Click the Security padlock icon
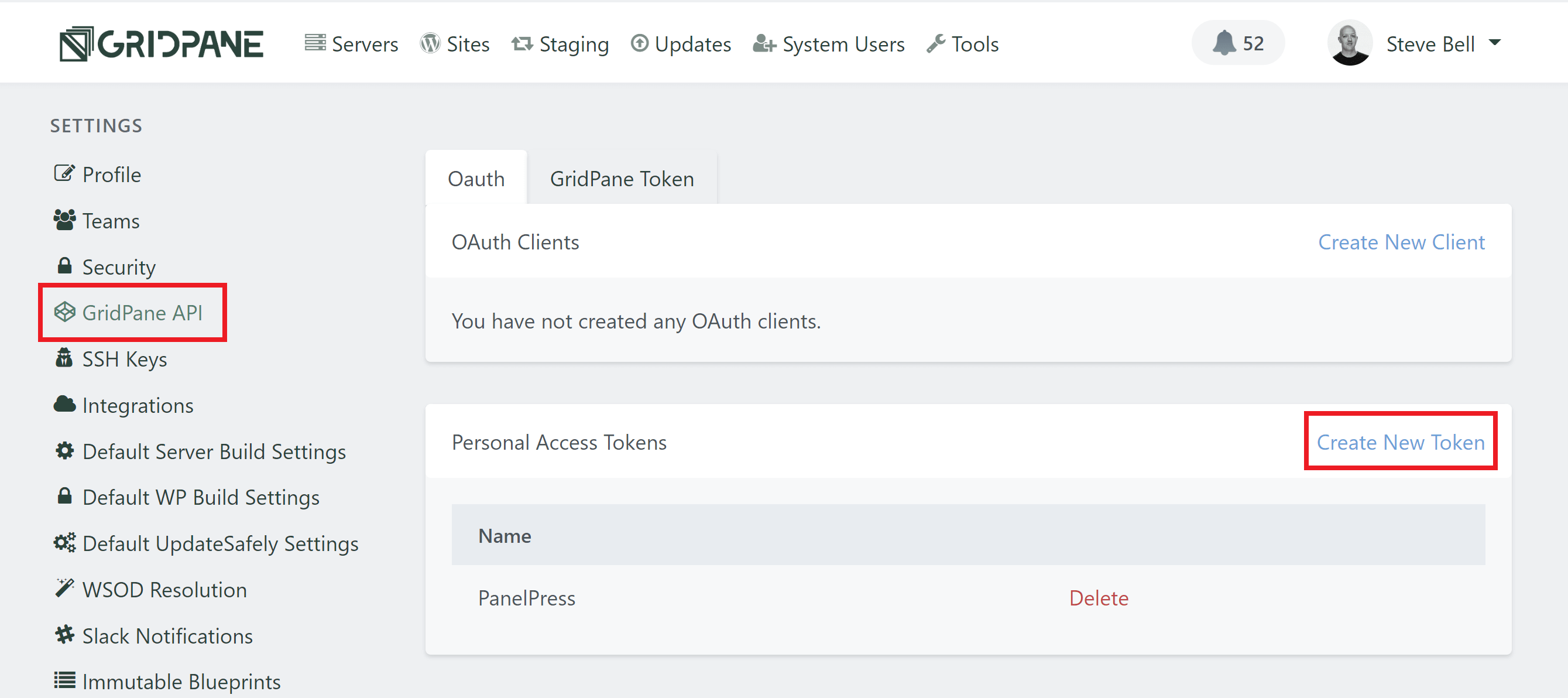 [x=64, y=266]
